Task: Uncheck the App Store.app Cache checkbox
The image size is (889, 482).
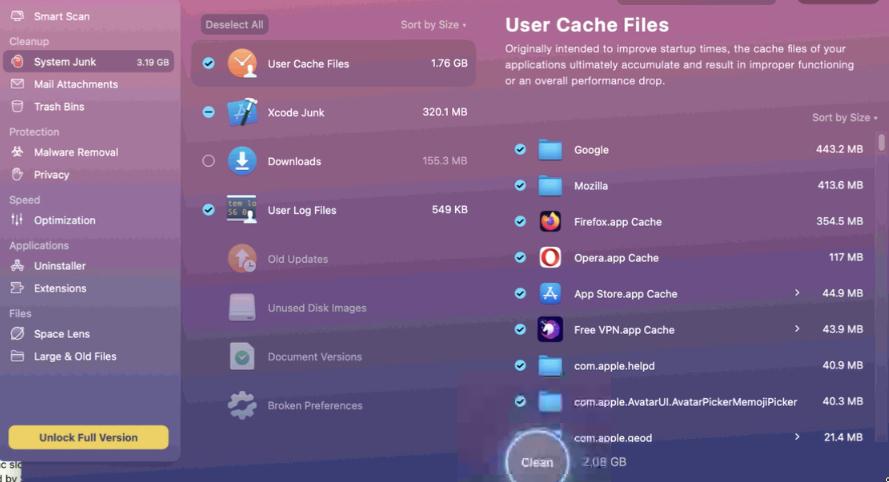Action: (x=520, y=293)
